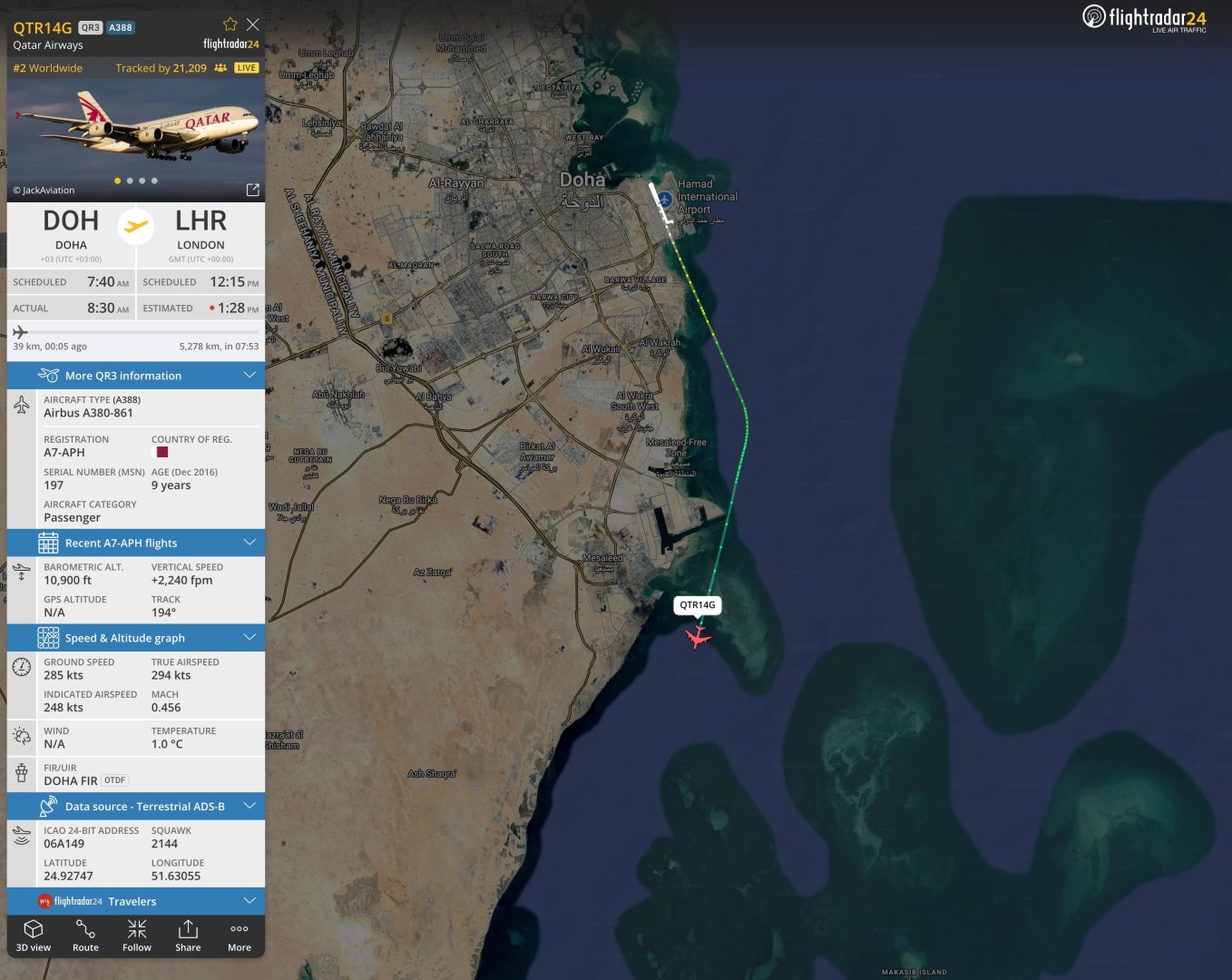Viewport: 1232px width, 980px height.
Task: Open the More options menu
Action: tap(240, 936)
